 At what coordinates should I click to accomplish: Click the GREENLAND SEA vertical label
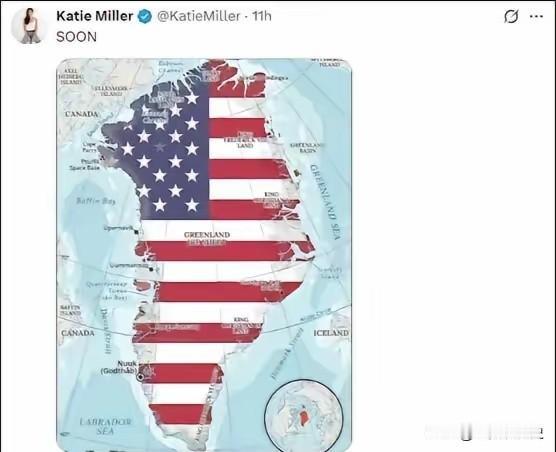(326, 201)
